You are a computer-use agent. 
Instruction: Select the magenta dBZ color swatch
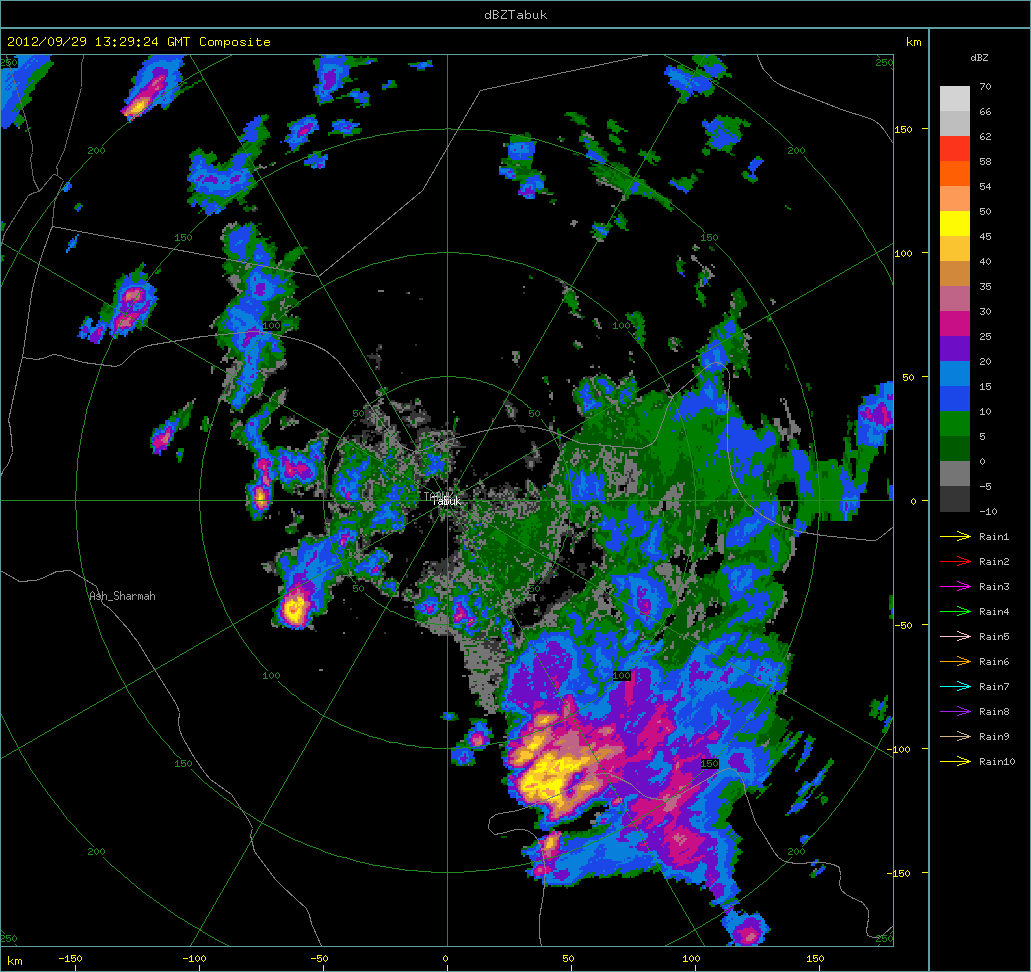click(x=955, y=323)
